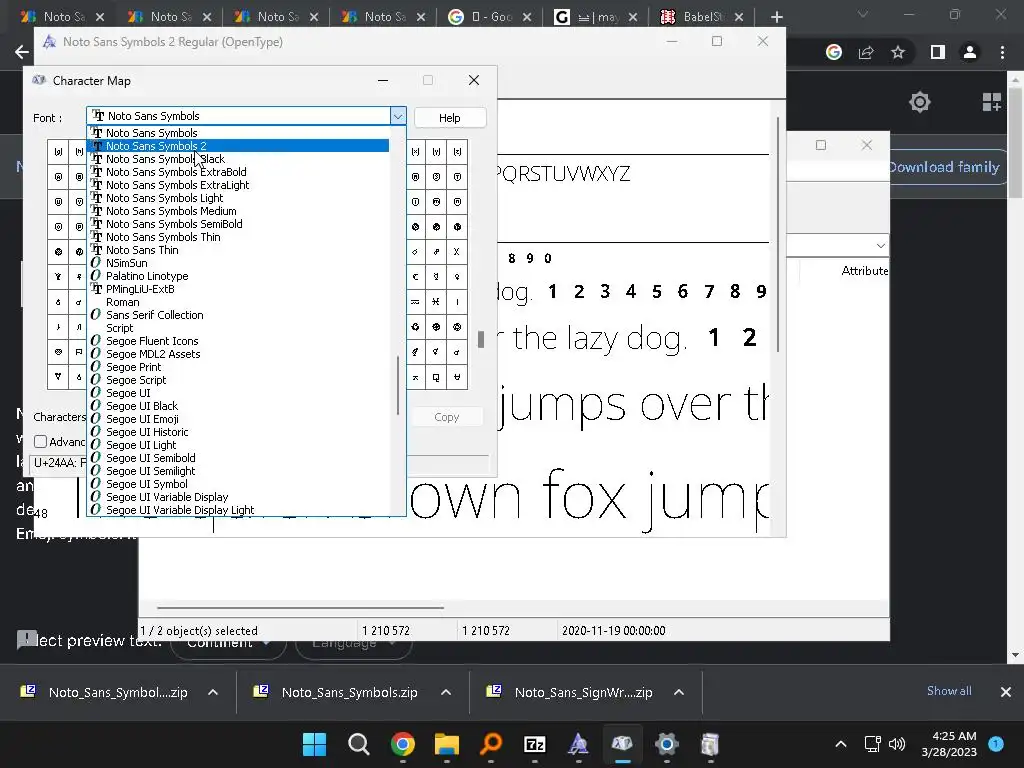Viewport: 1024px width, 768px height.
Task: Open Chrome profile icon
Action: pos(970,52)
